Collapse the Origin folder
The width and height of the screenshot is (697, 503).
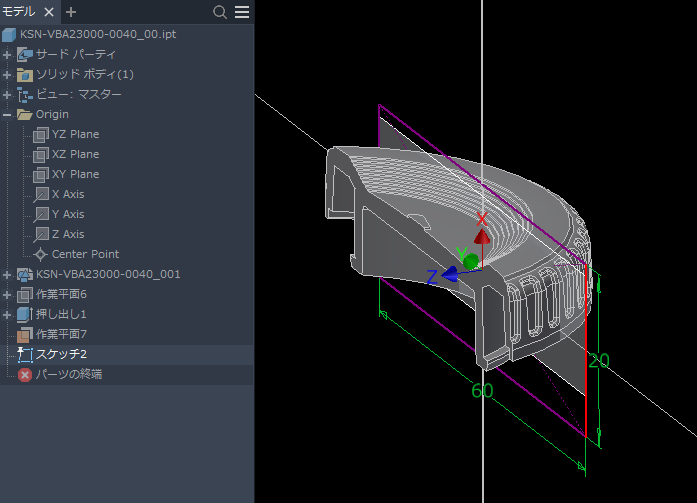tap(8, 114)
